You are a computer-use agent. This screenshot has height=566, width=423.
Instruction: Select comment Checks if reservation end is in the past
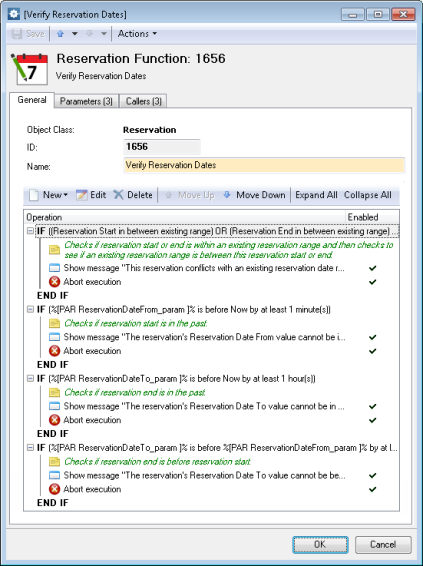pos(135,392)
